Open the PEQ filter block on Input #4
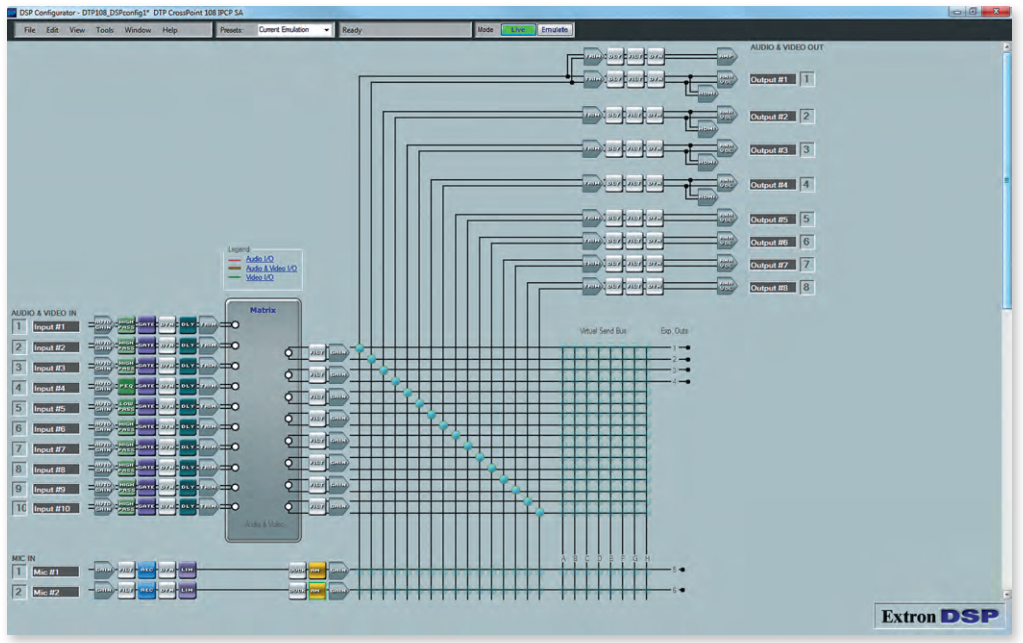Screen dimensions: 1023x643 point(126,386)
